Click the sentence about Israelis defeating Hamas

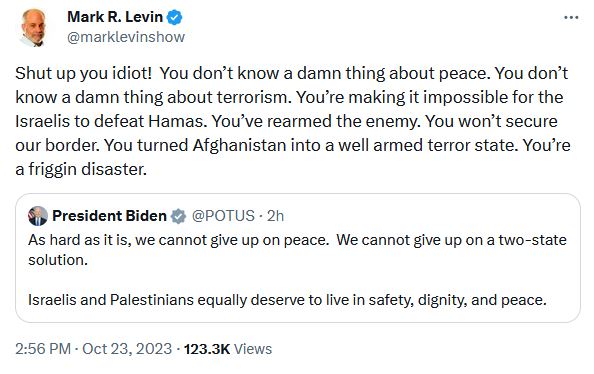click(x=289, y=109)
